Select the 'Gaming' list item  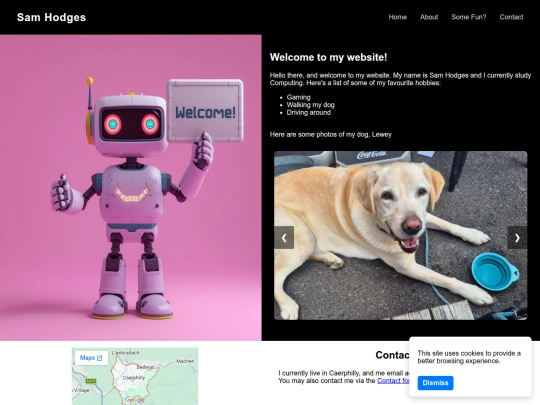pyautogui.click(x=299, y=97)
